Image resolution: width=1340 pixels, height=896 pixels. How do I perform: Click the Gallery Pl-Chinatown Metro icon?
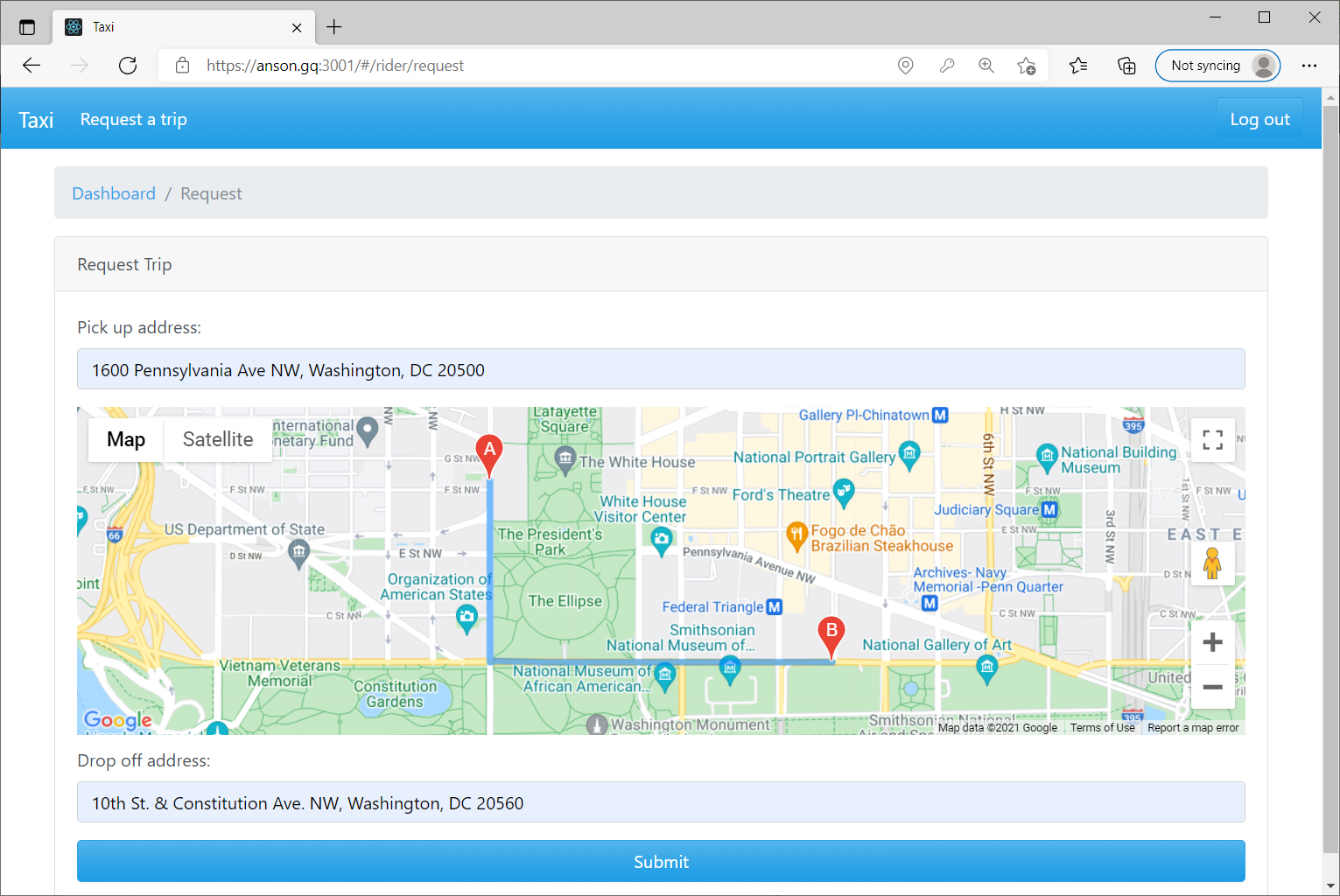[939, 414]
